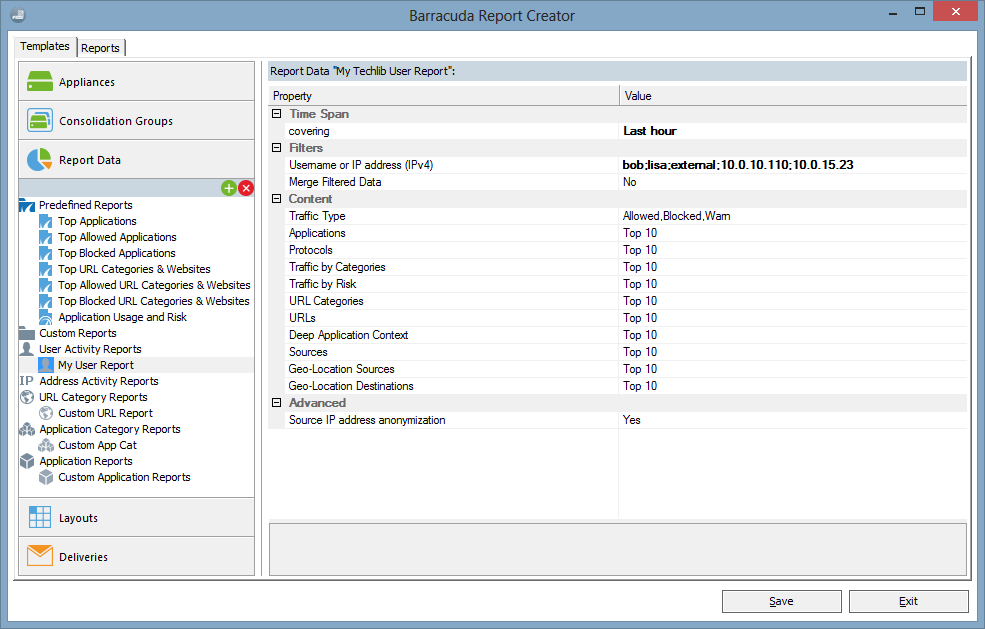
Task: Click the Layouts grid icon
Action: click(x=40, y=517)
